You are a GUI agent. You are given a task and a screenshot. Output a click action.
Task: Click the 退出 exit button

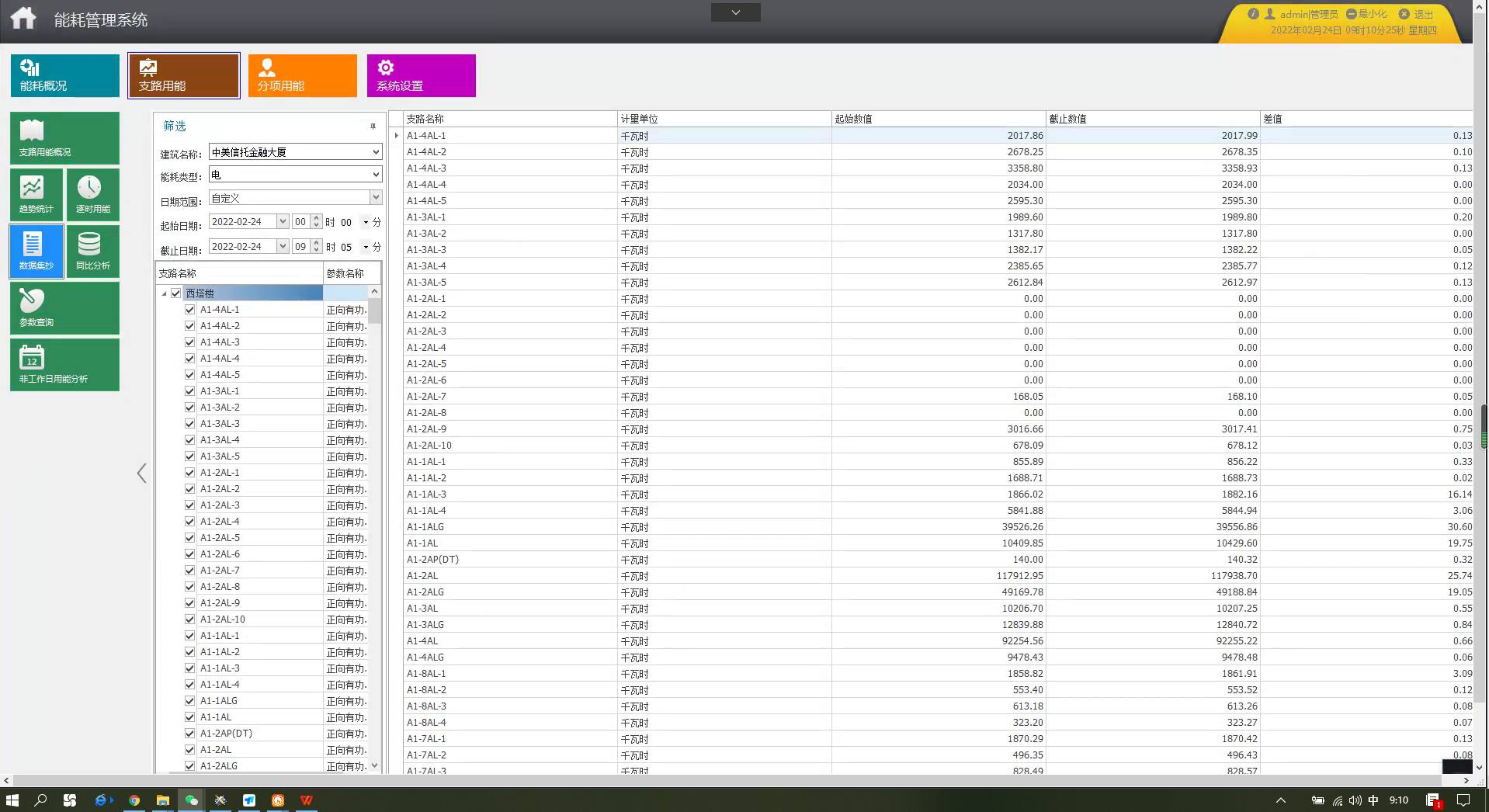pos(1416,14)
